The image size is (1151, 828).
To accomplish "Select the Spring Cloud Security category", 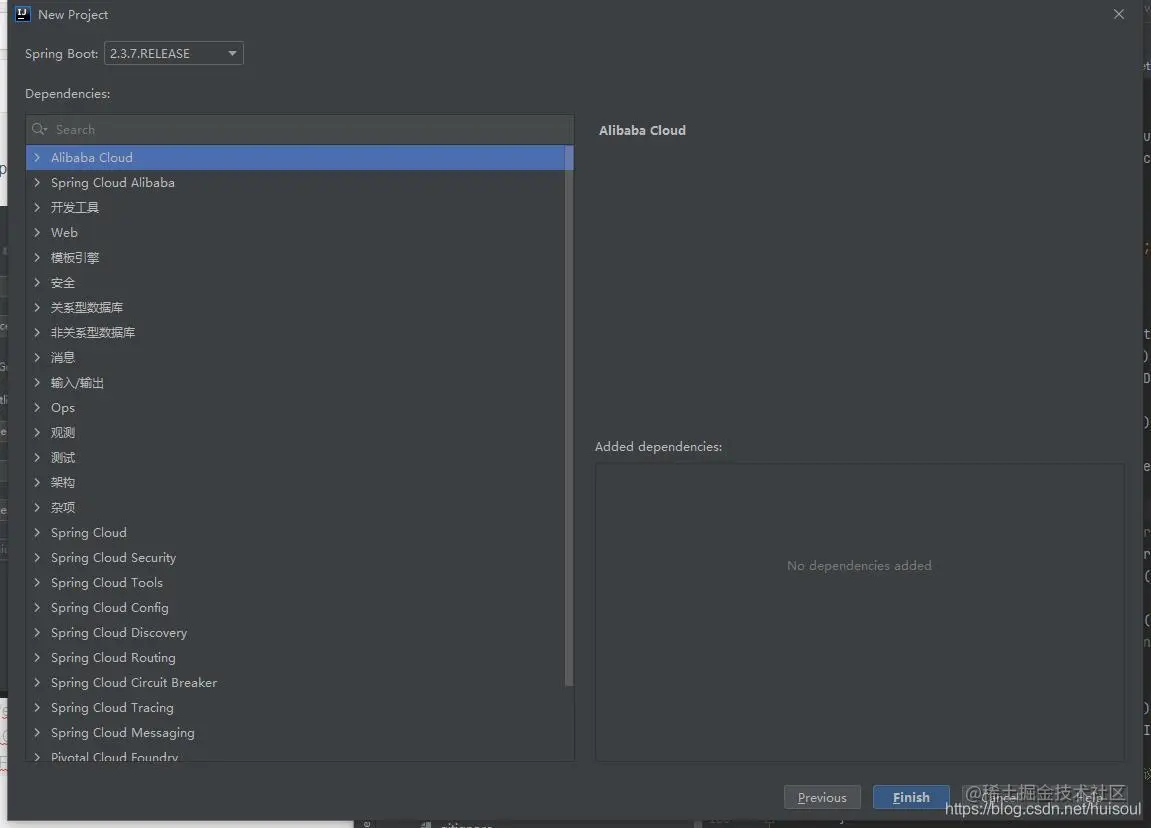I will pos(295,557).
